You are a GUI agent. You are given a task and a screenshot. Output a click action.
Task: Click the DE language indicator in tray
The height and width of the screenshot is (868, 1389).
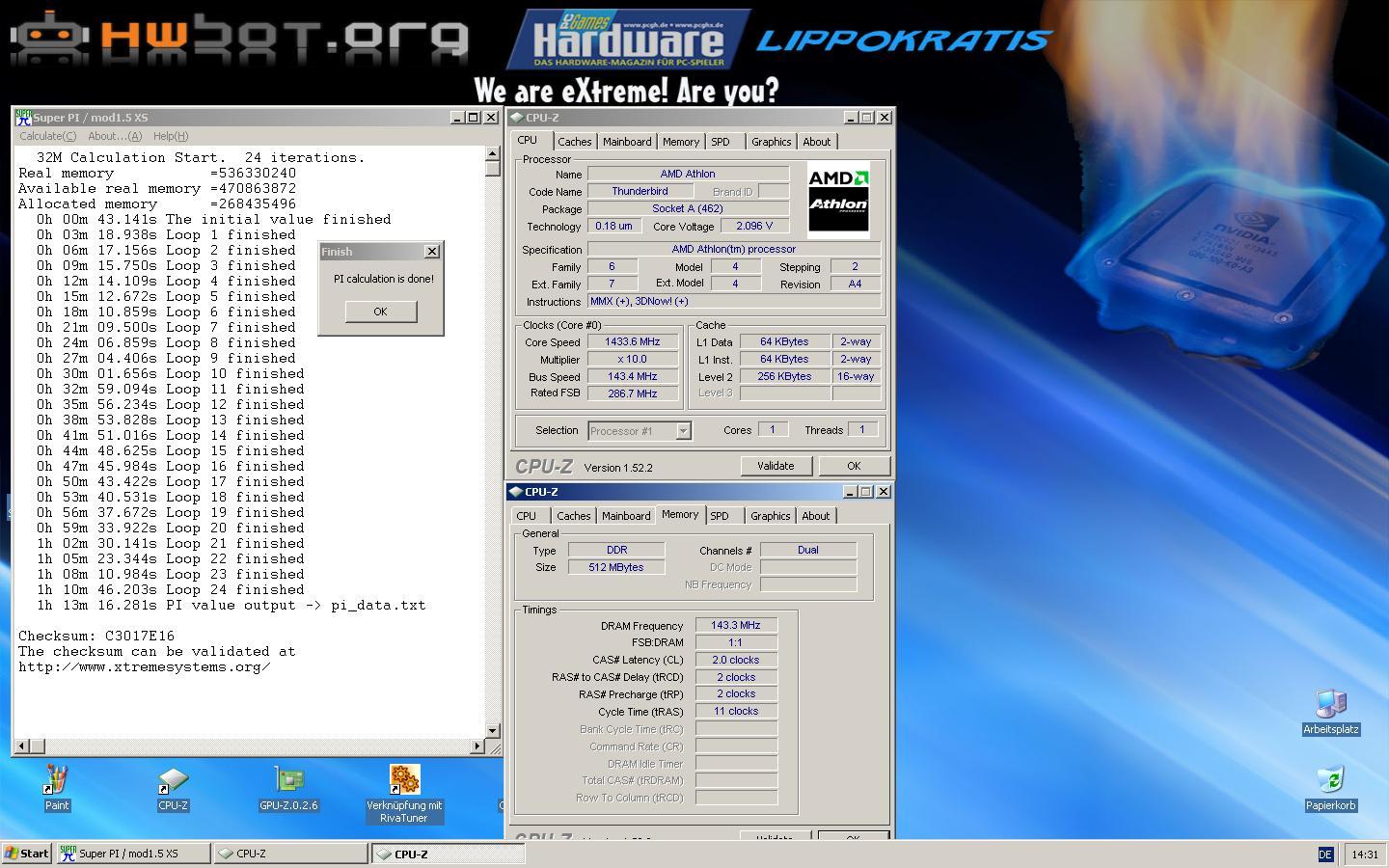(x=1325, y=854)
